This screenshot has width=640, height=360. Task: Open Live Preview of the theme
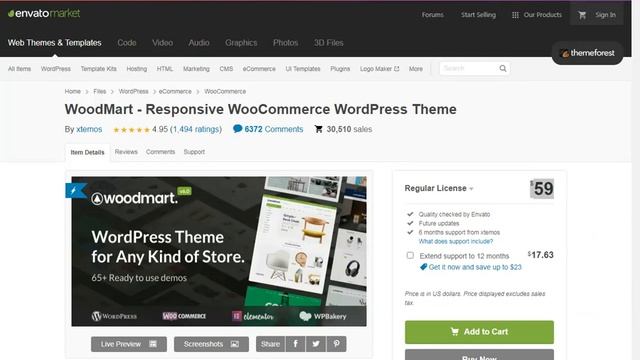pos(129,344)
